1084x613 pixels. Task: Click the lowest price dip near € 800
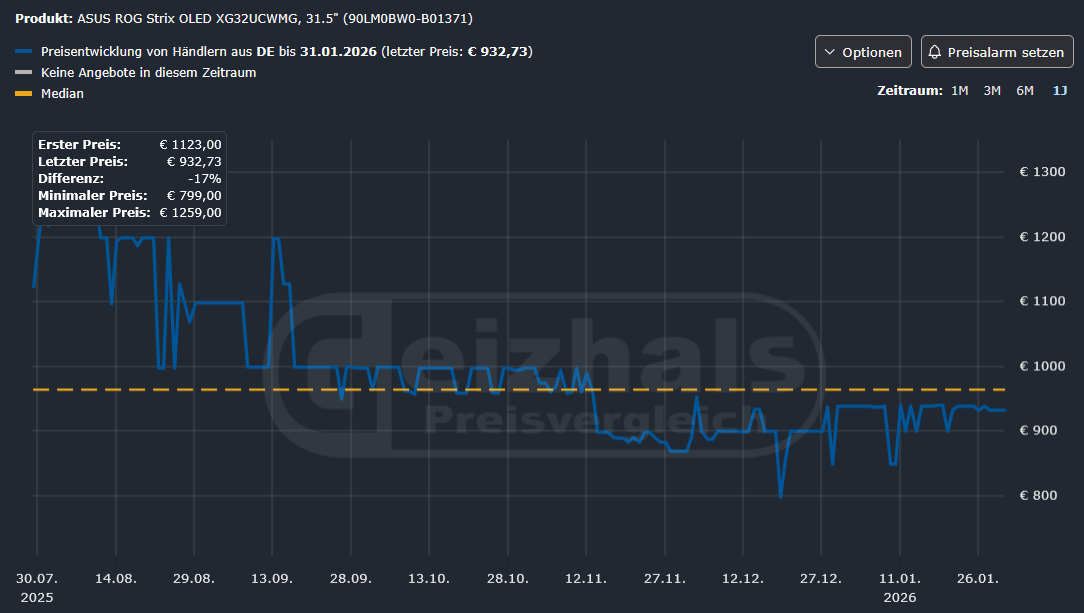(x=781, y=496)
